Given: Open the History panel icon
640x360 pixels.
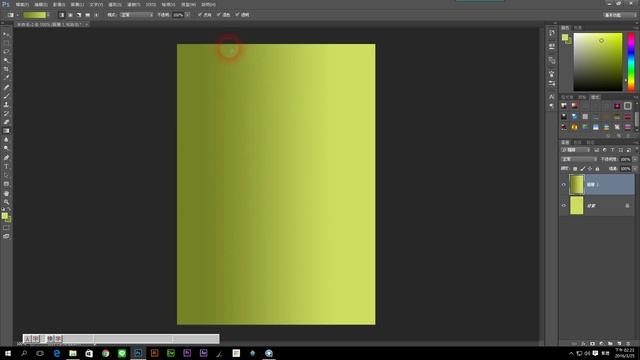Looking at the screenshot, I should [552, 33].
